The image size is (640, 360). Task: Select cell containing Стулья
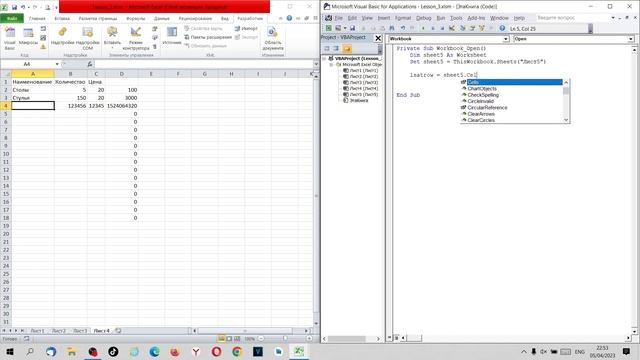pos(33,98)
